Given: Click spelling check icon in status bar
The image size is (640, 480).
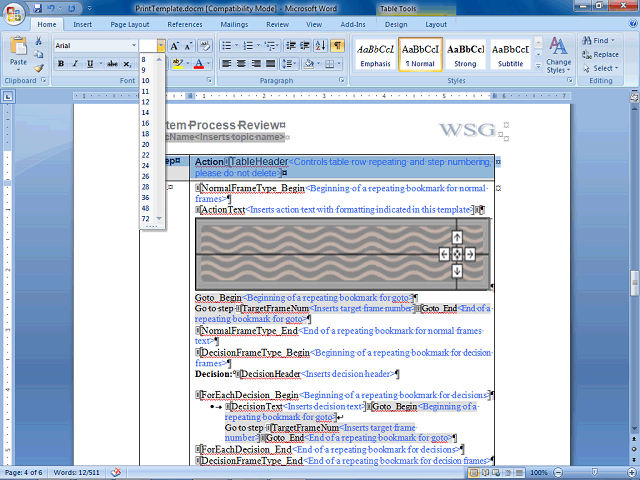Looking at the screenshot, I should pos(116,472).
